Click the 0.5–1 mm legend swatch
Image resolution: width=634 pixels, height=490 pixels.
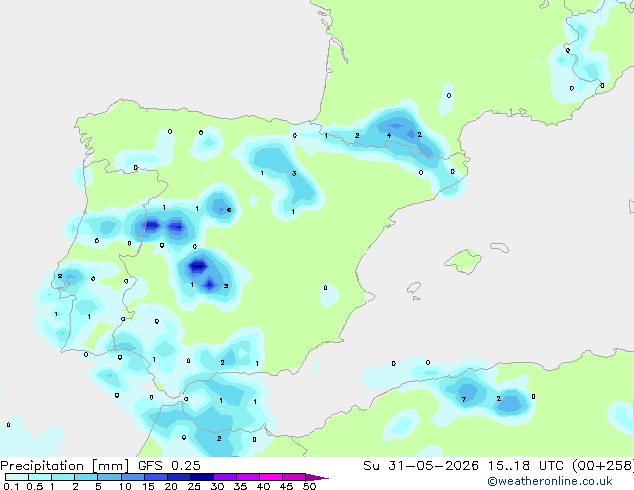click(x=40, y=477)
